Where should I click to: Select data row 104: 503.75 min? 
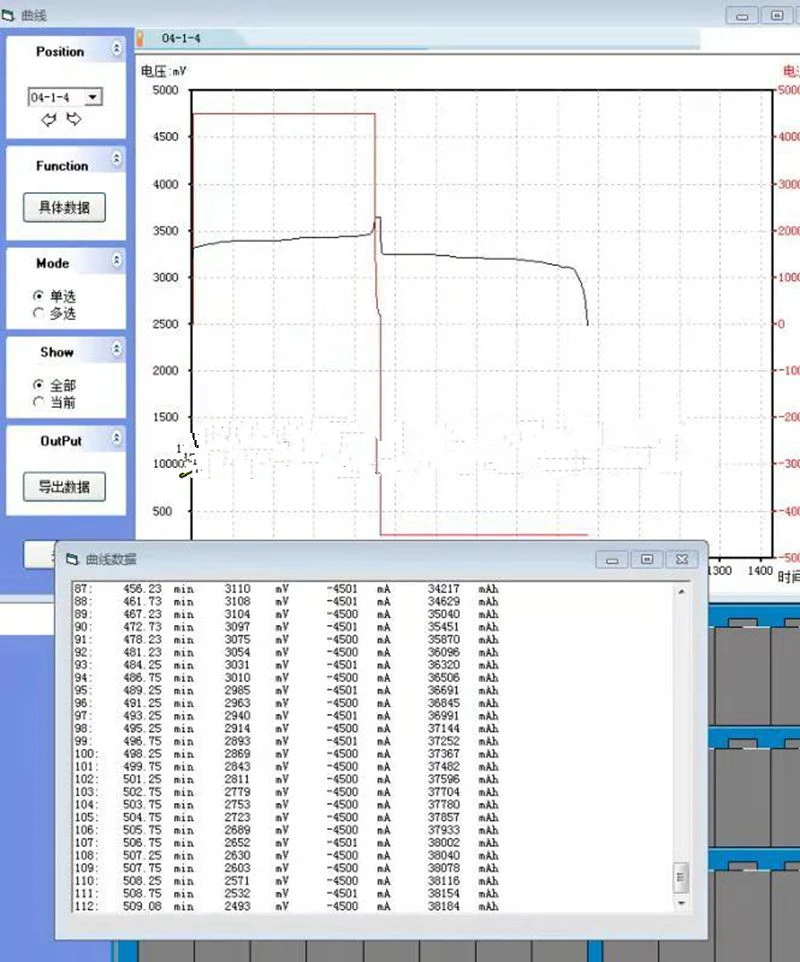(x=287, y=804)
